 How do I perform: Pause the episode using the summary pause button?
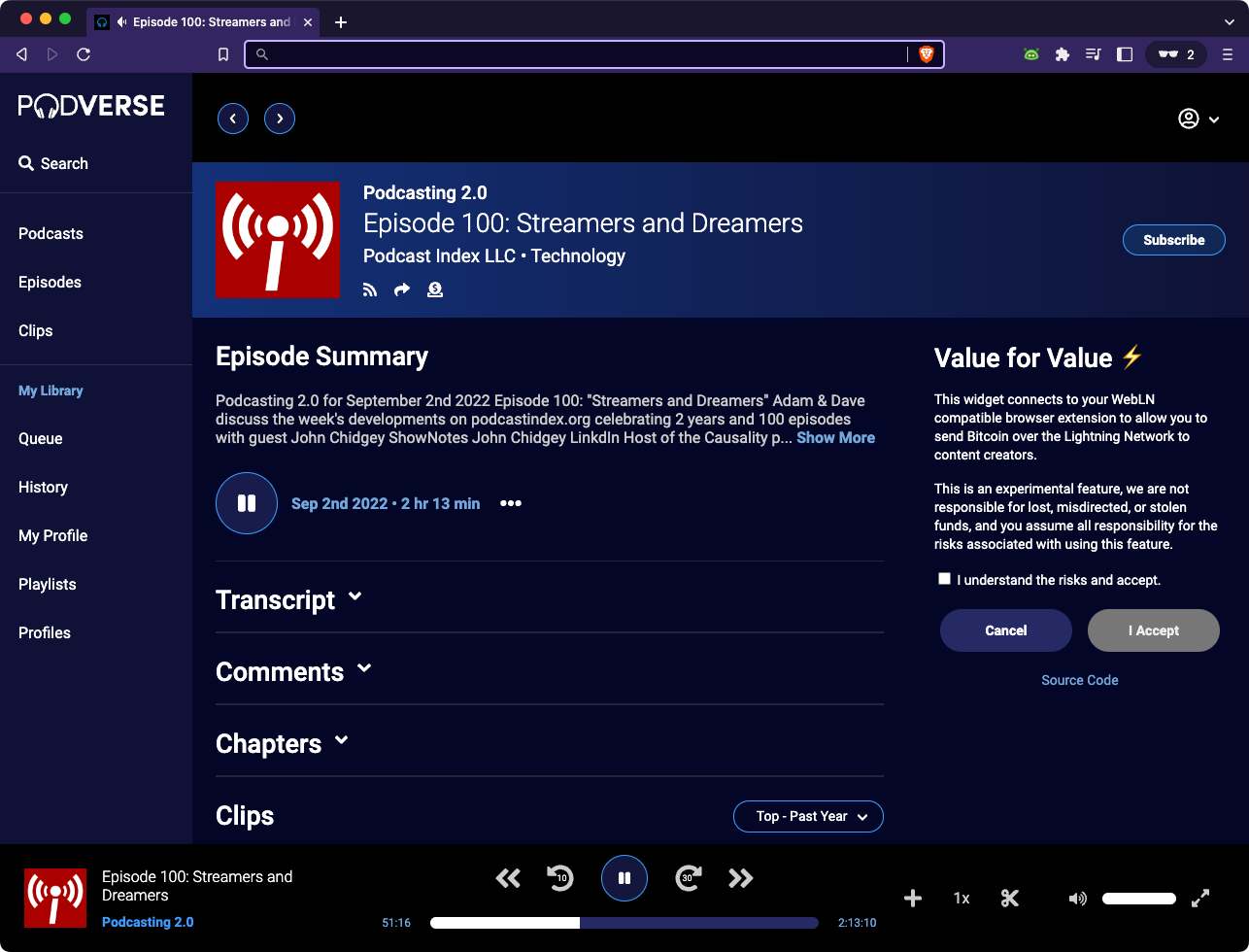[247, 503]
